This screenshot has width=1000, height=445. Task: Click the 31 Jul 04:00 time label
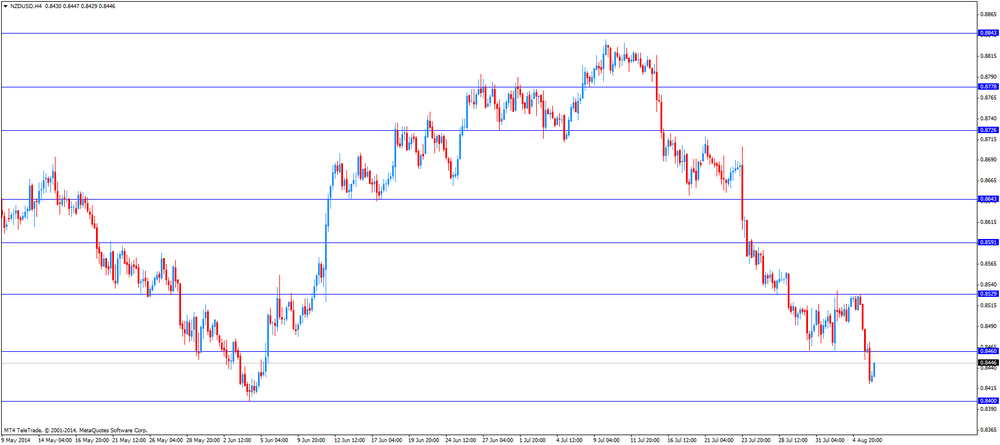pos(830,441)
